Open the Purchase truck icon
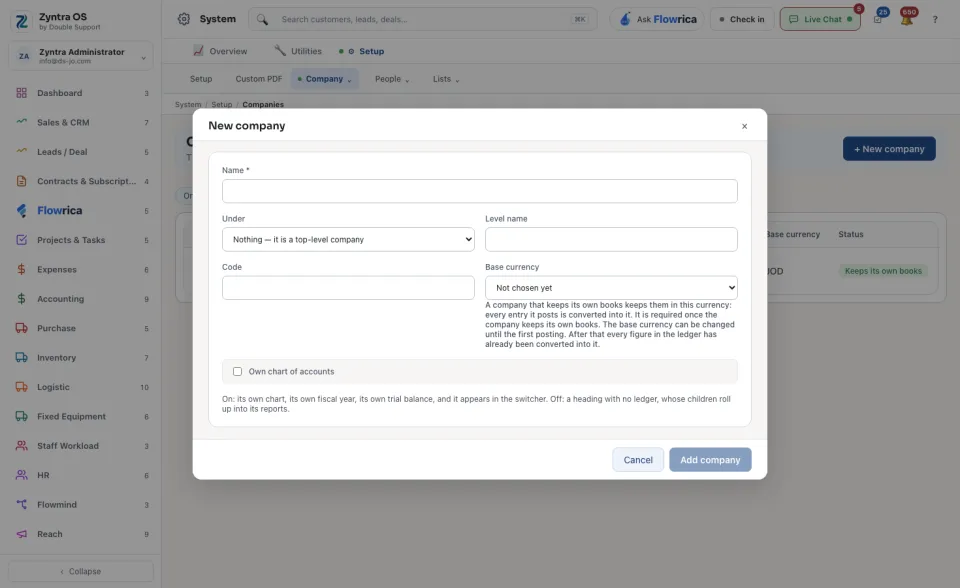Image resolution: width=960 pixels, height=588 pixels. click(21, 328)
